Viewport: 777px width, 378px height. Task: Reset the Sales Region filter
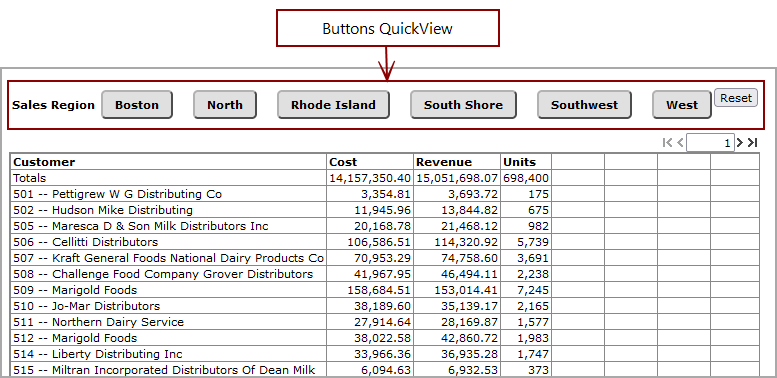coord(736,98)
